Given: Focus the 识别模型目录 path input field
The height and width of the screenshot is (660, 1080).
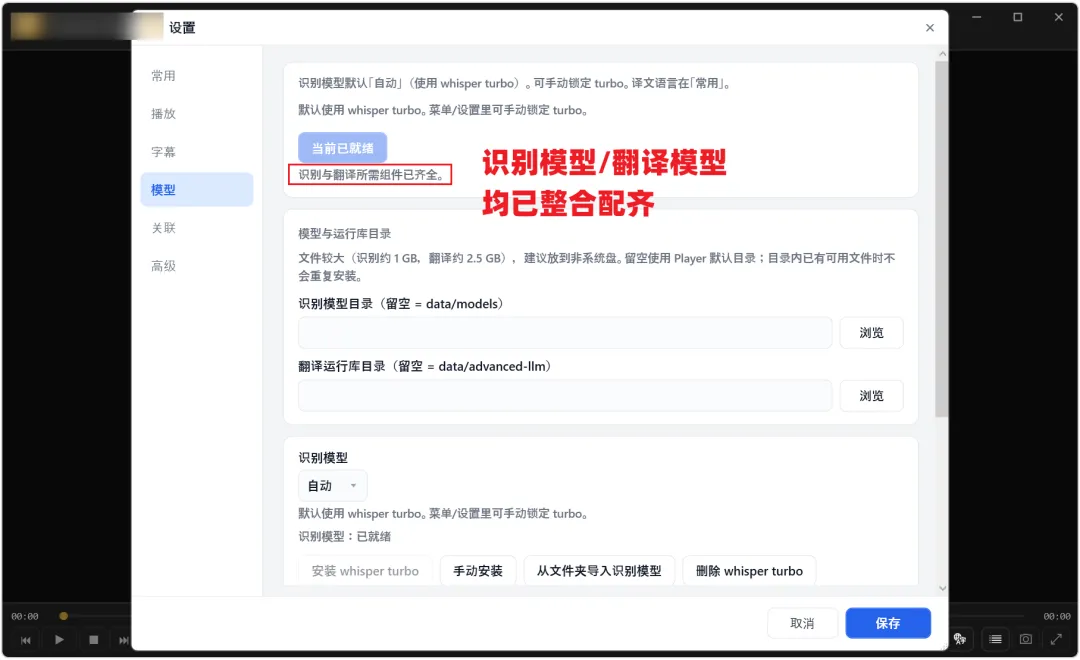Looking at the screenshot, I should [x=565, y=333].
